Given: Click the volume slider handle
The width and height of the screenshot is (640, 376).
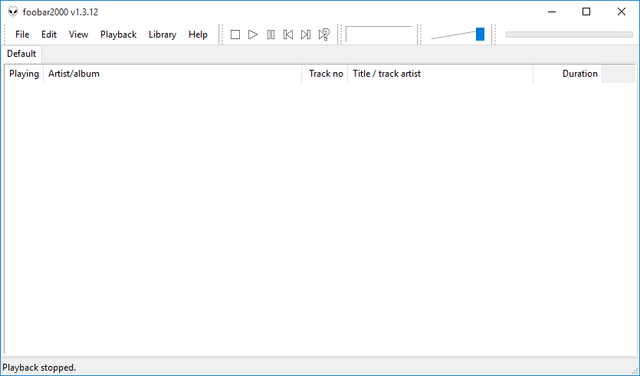Looking at the screenshot, I should (x=480, y=34).
